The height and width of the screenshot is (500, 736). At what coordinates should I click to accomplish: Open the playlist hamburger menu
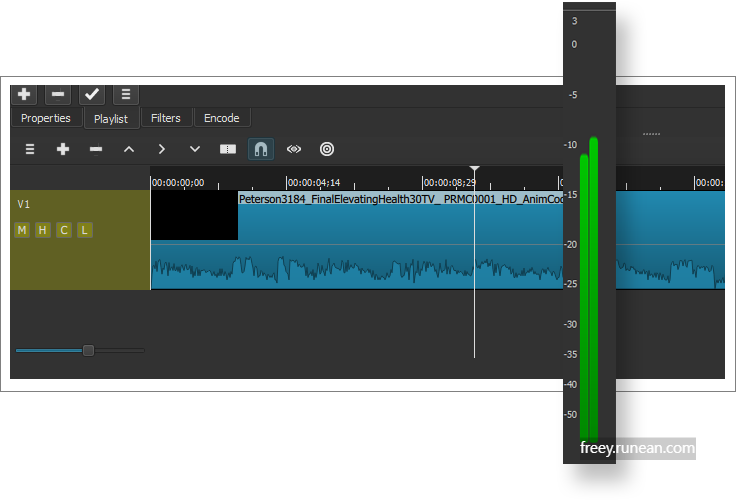126,94
